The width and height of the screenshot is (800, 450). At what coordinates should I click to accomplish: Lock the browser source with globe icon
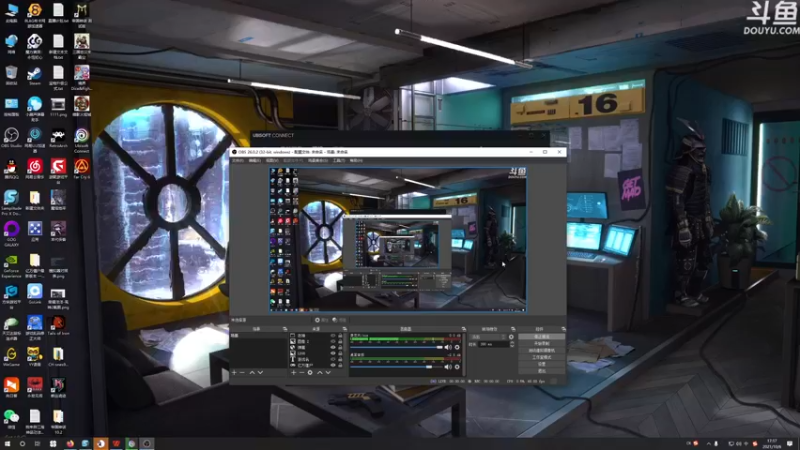click(x=340, y=347)
